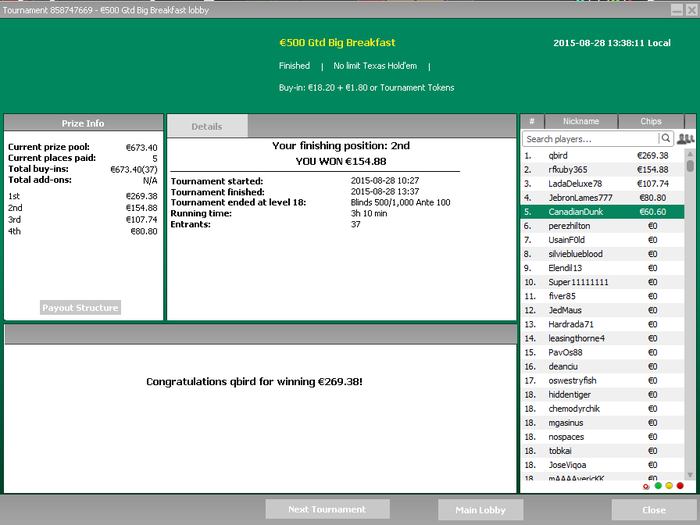Screen dimensions: 700x525
Task: Click the red status dot below player list
Action: [680, 486]
